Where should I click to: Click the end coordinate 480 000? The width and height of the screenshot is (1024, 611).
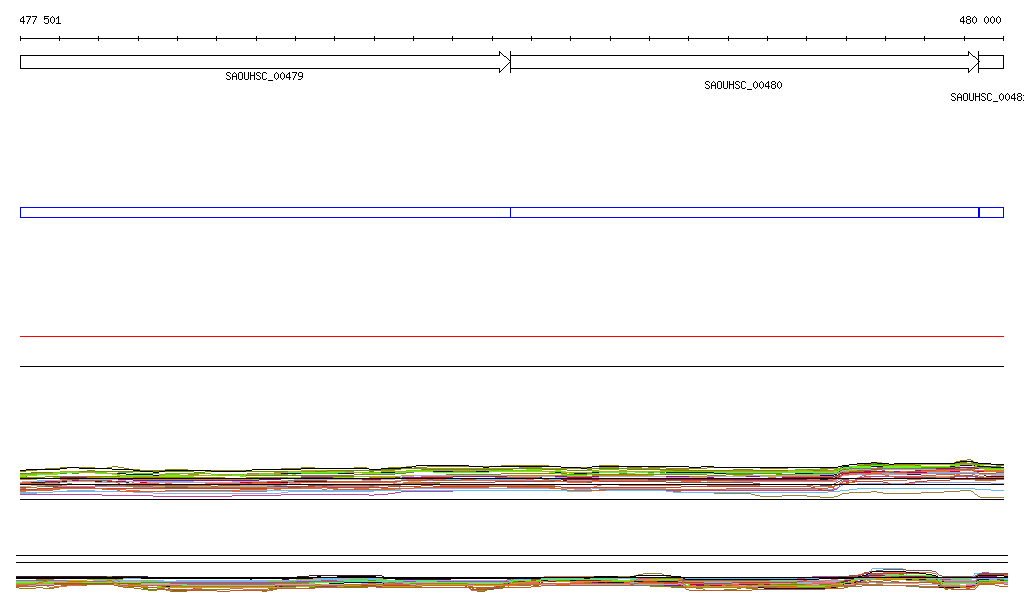coord(979,20)
